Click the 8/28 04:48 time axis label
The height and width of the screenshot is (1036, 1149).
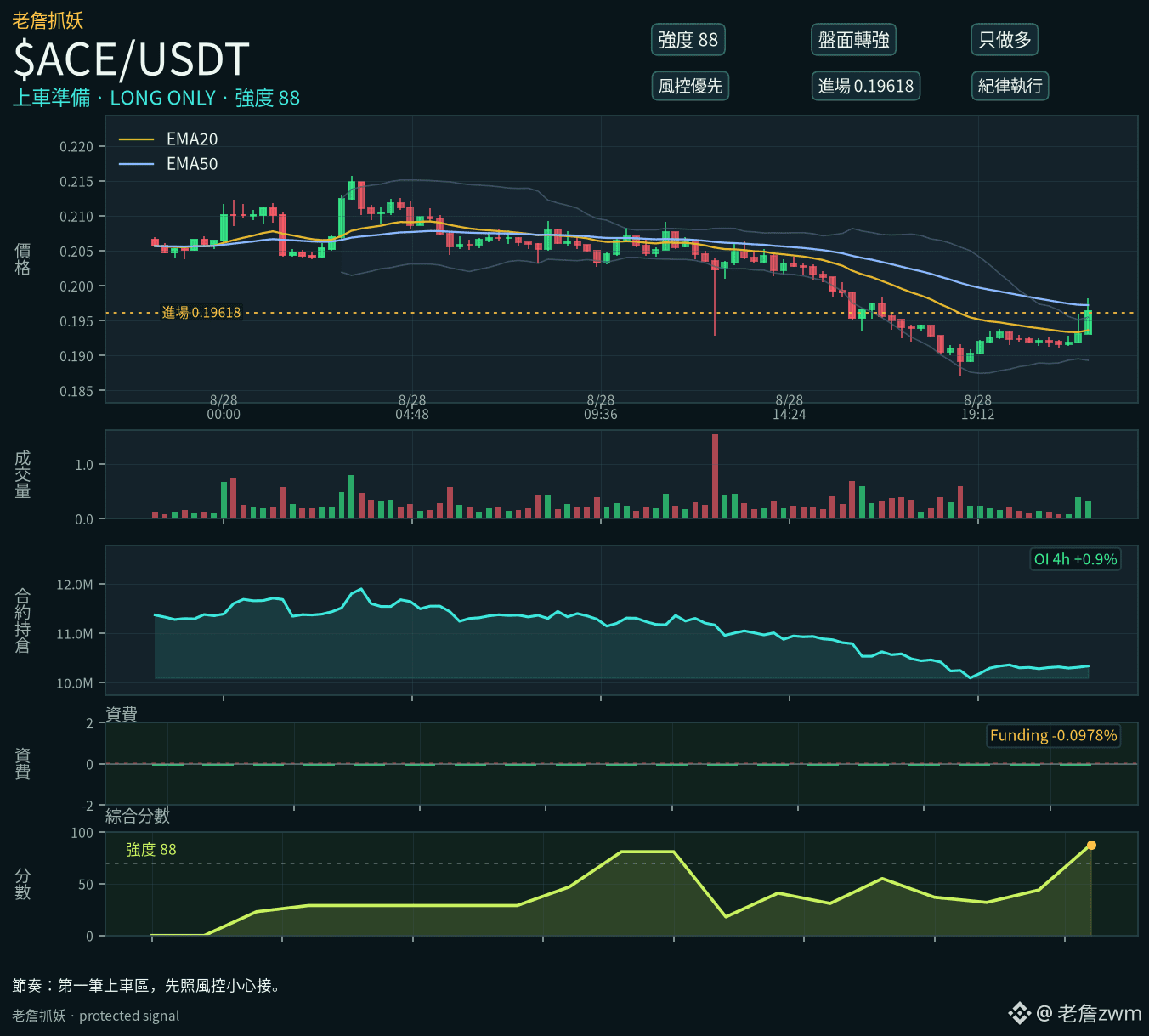click(412, 407)
